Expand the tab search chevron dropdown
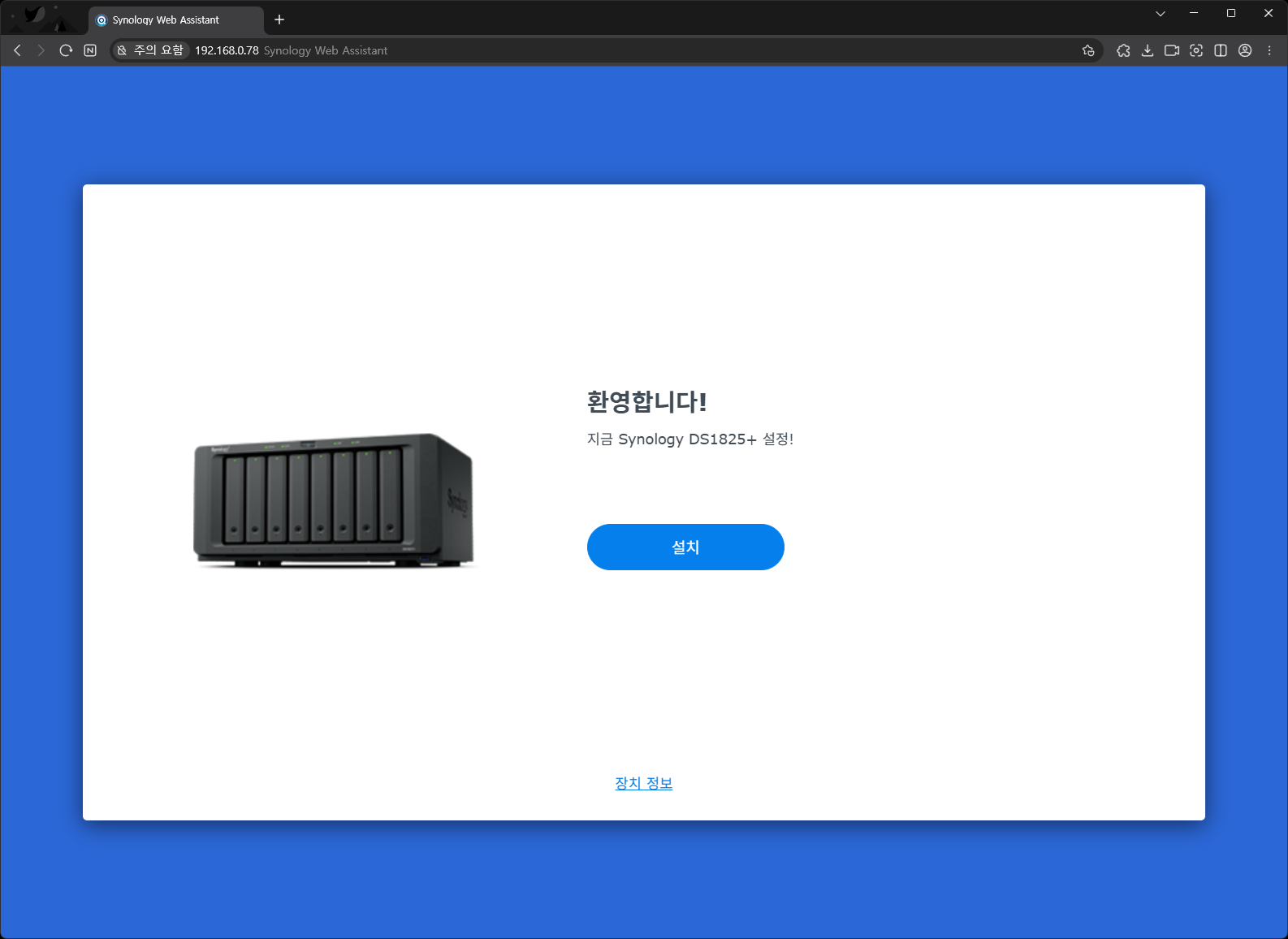Viewport: 1288px width, 939px height. (x=1160, y=13)
